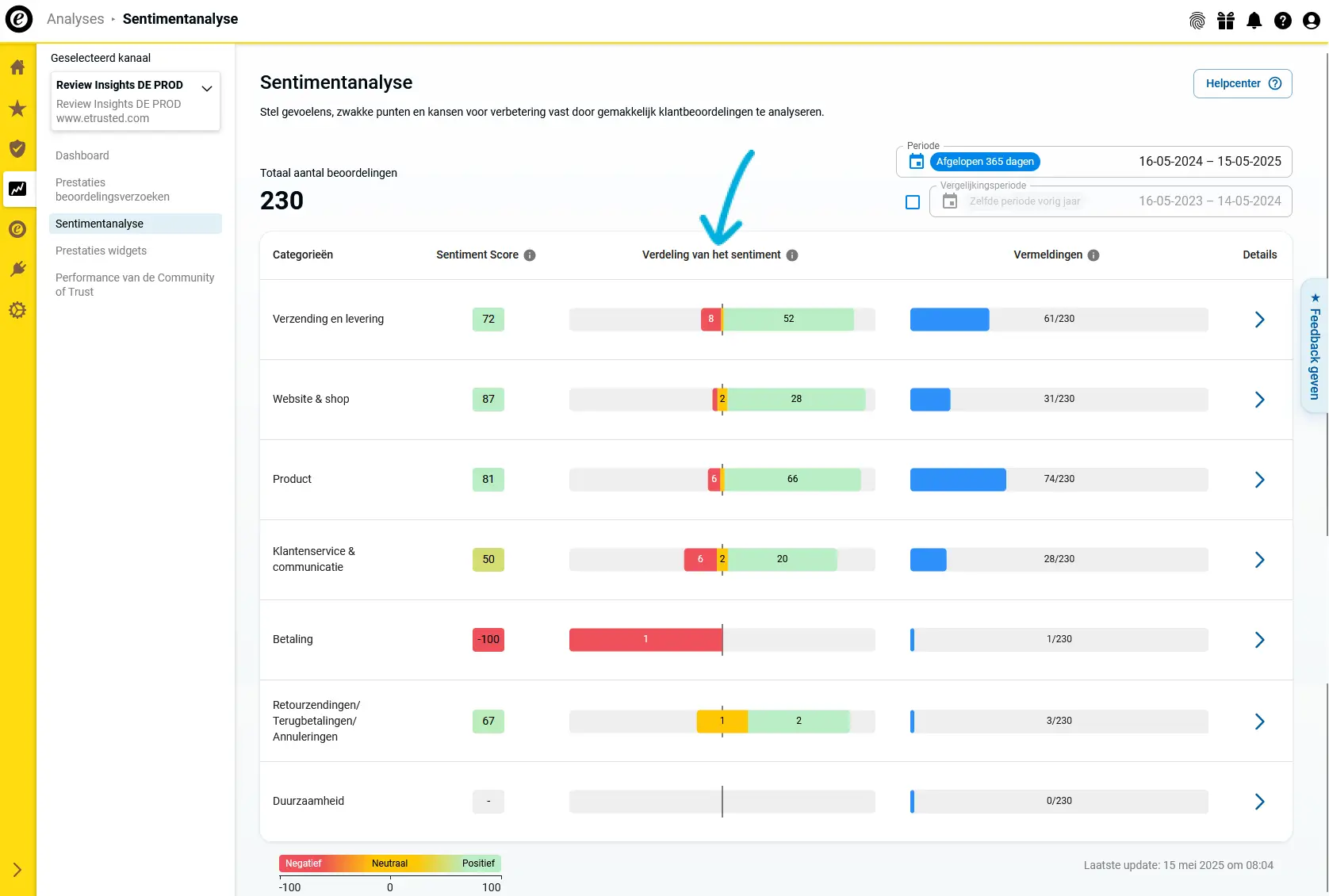Click the Analyses breadcrumb link

(75, 19)
